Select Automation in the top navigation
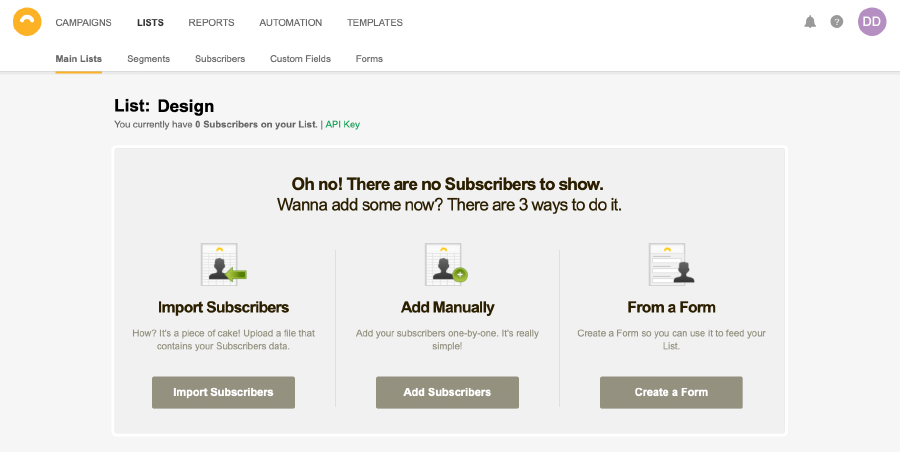The height and width of the screenshot is (452, 900). pos(290,22)
